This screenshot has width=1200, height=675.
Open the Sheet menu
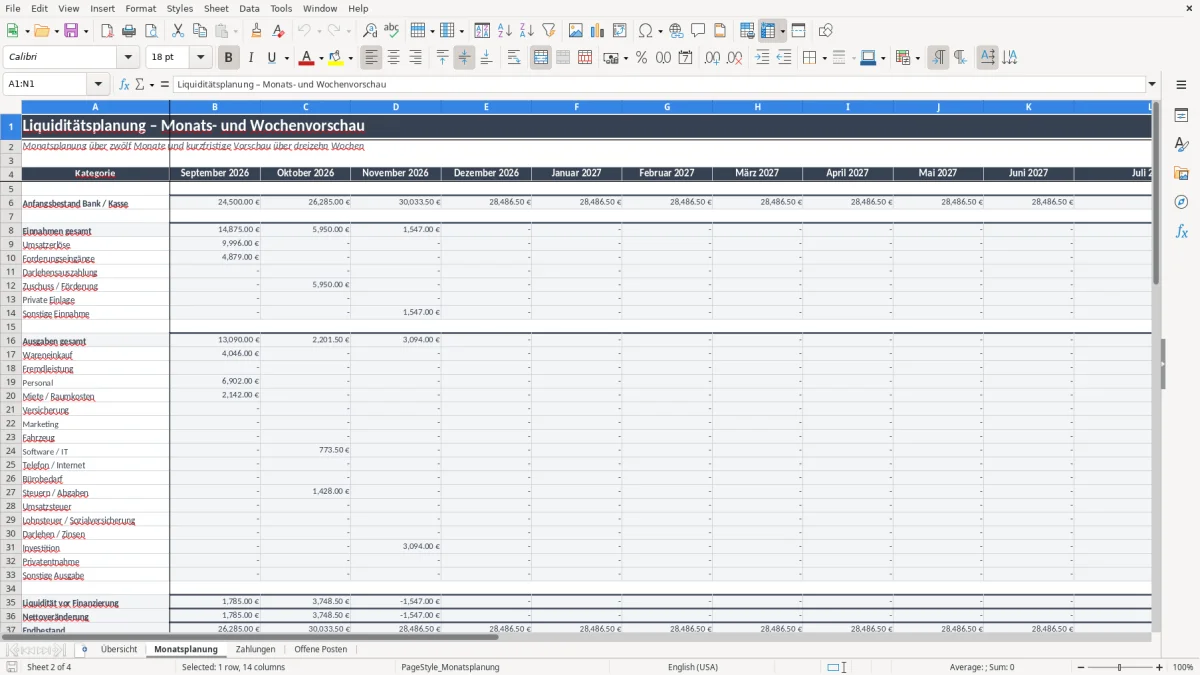click(216, 8)
